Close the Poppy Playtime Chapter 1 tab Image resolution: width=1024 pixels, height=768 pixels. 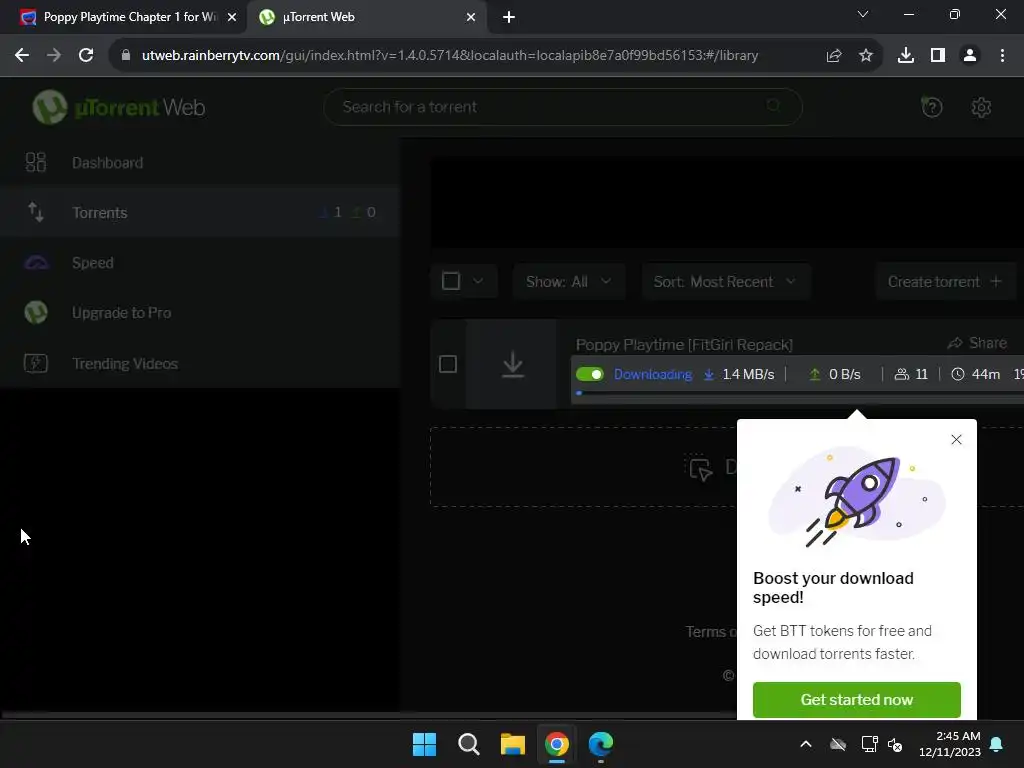(x=232, y=17)
